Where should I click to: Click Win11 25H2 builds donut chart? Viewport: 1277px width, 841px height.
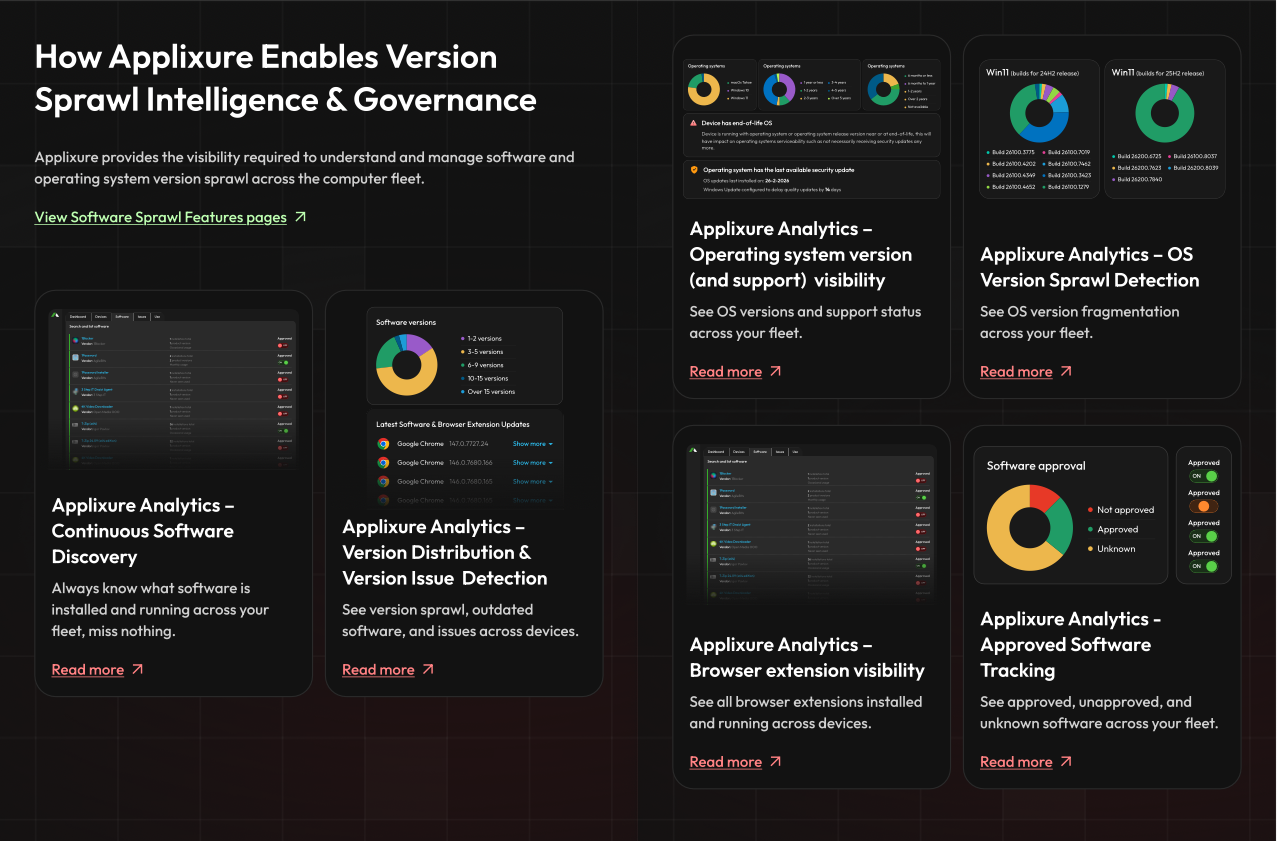pos(1166,112)
